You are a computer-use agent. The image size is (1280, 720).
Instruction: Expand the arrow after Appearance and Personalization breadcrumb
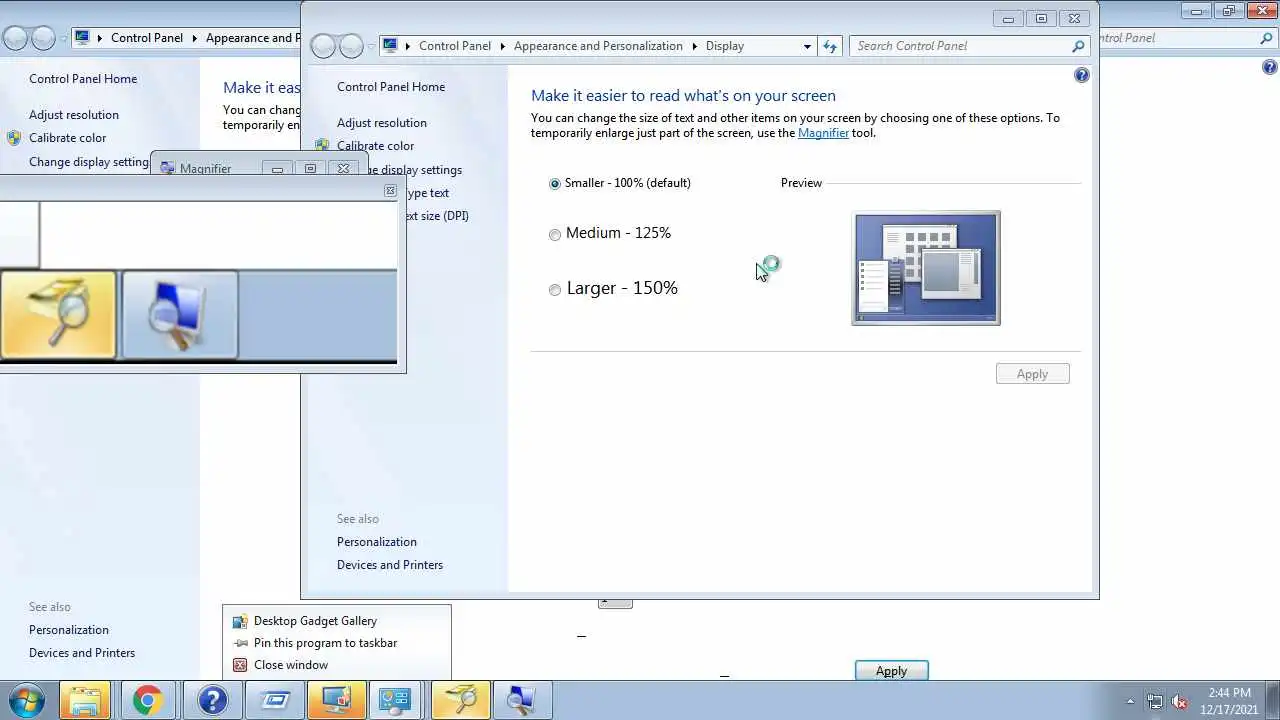click(x=694, y=46)
